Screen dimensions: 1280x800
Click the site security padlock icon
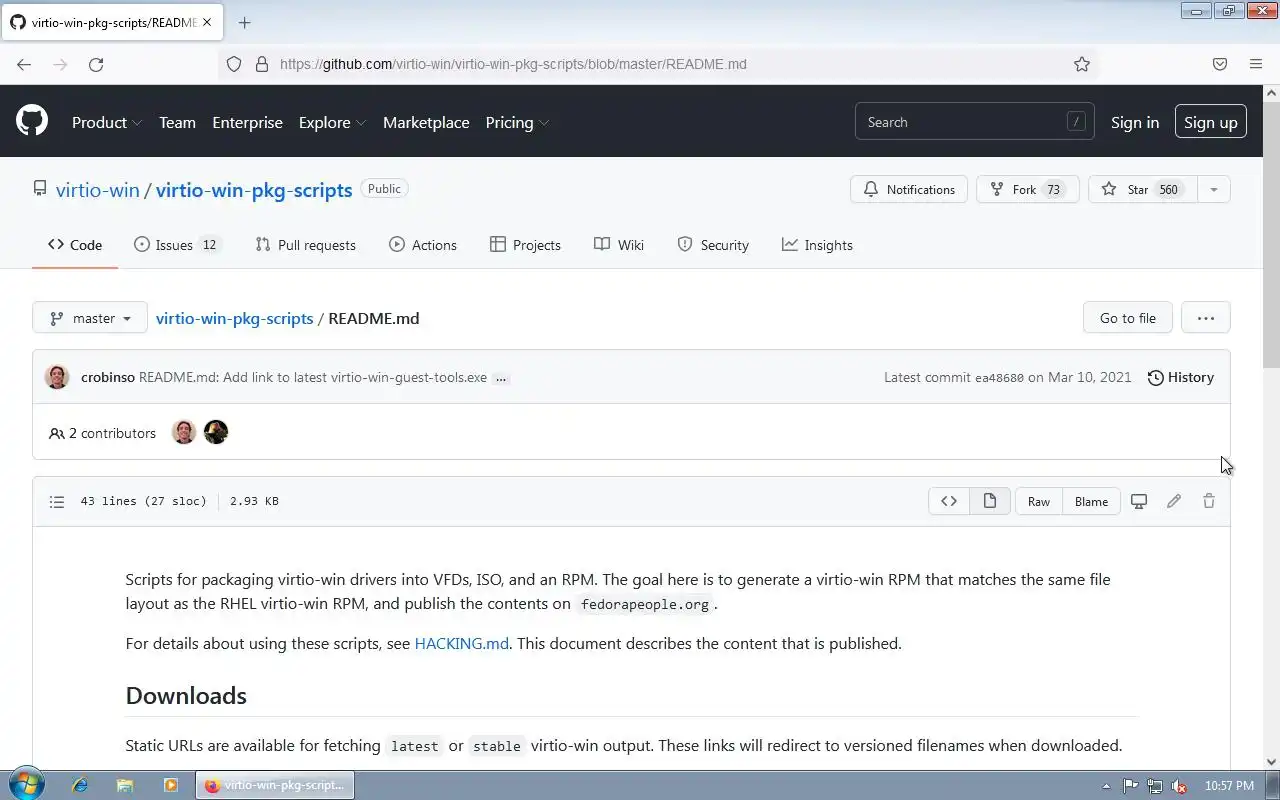(262, 64)
